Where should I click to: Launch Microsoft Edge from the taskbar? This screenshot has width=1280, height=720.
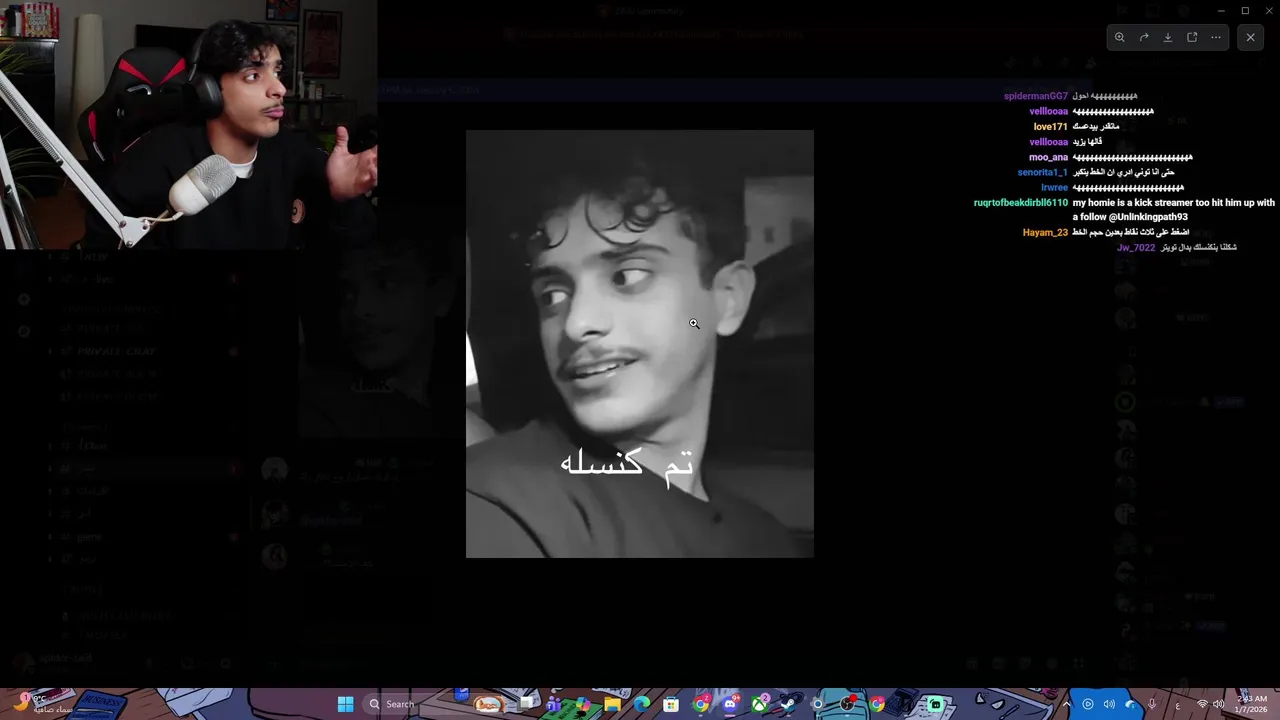pos(642,704)
